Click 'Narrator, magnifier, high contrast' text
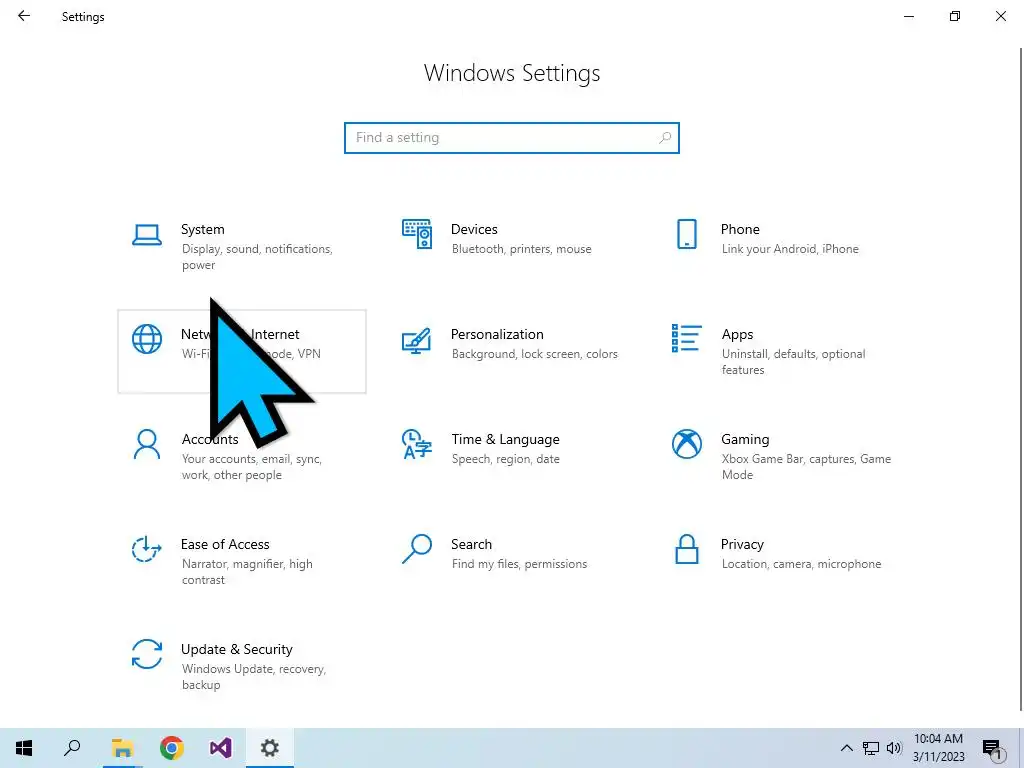This screenshot has height=768, width=1024. [247, 571]
